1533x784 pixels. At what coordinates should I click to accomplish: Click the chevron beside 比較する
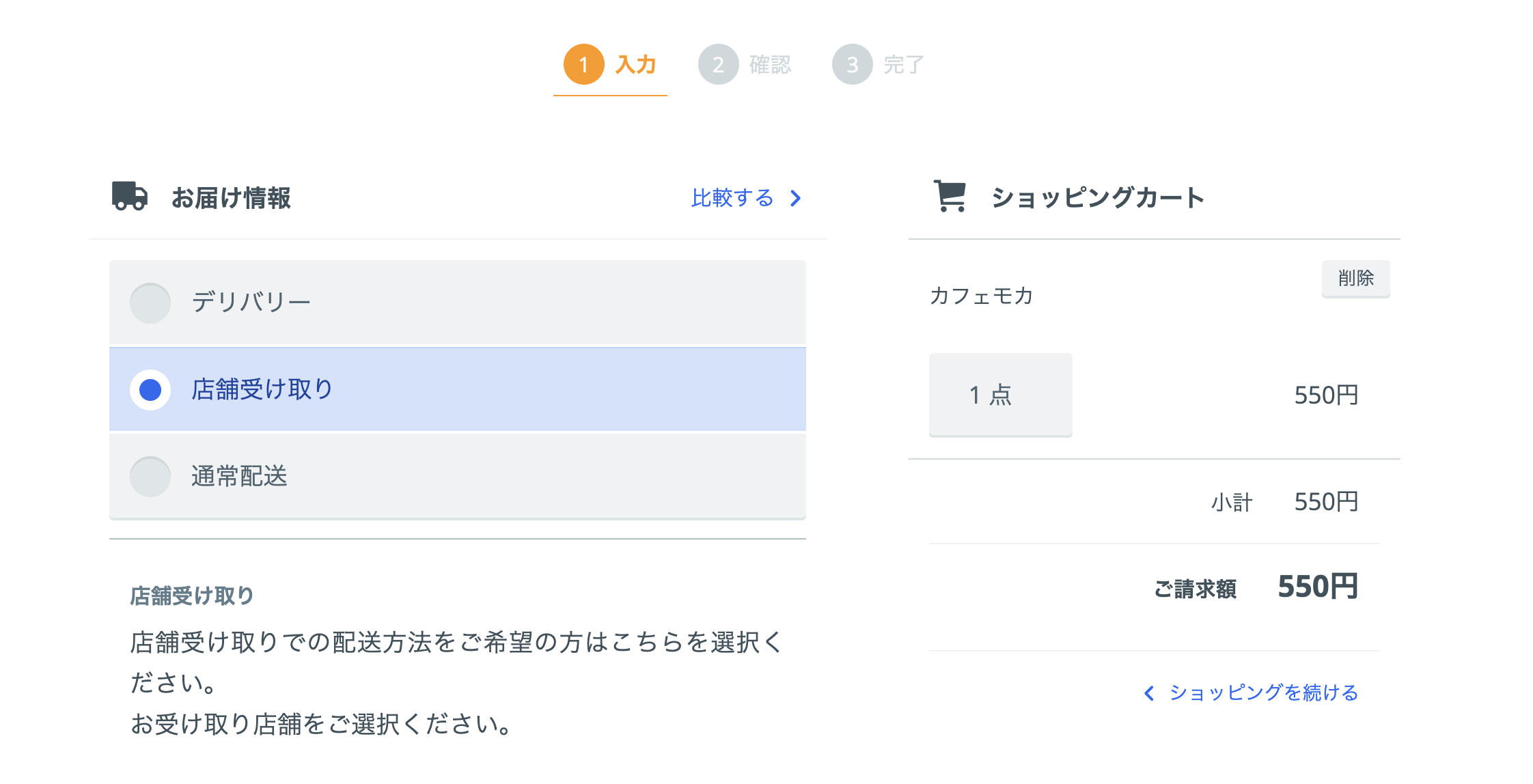pyautogui.click(x=795, y=198)
